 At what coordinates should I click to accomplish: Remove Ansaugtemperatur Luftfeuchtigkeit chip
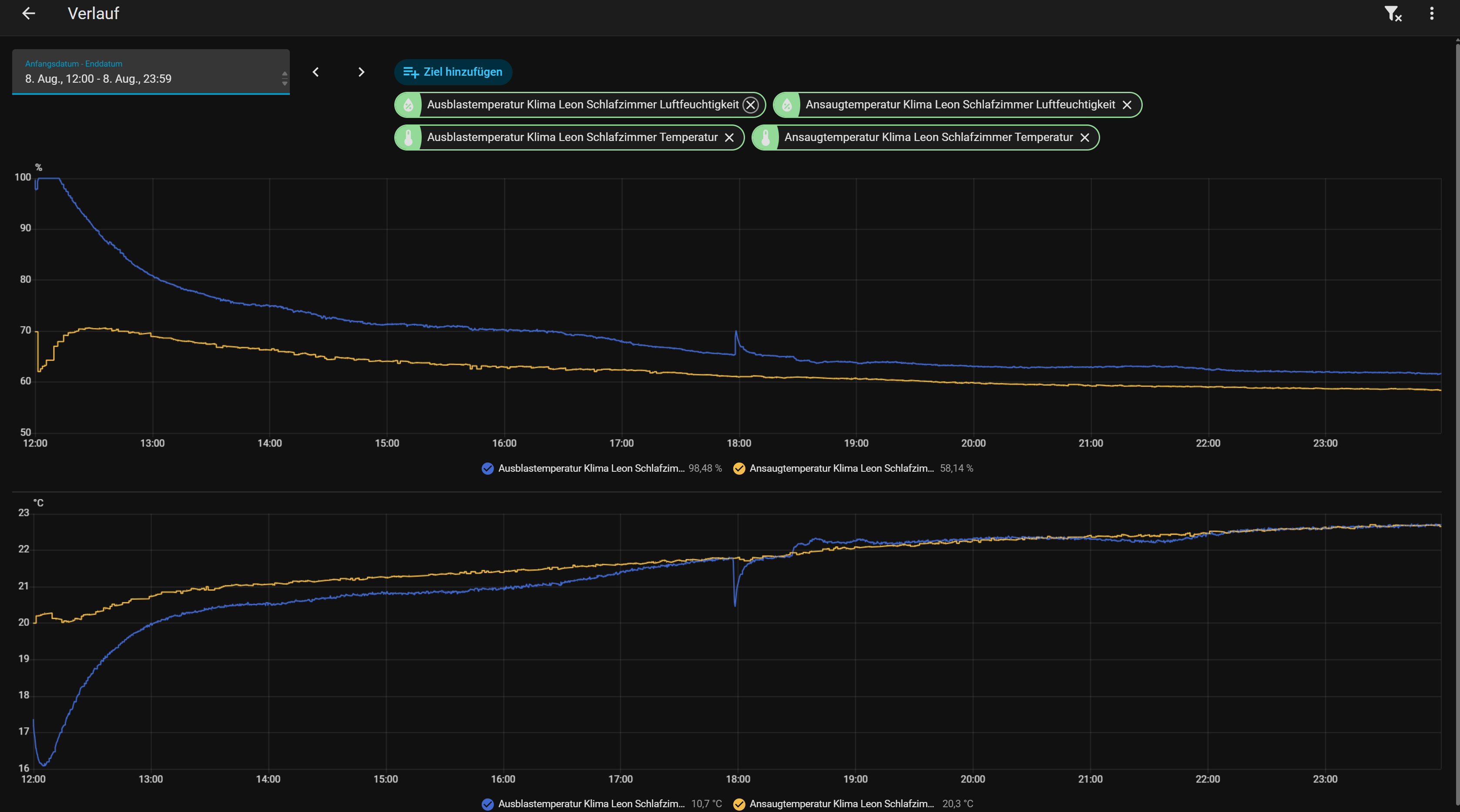(x=1127, y=105)
